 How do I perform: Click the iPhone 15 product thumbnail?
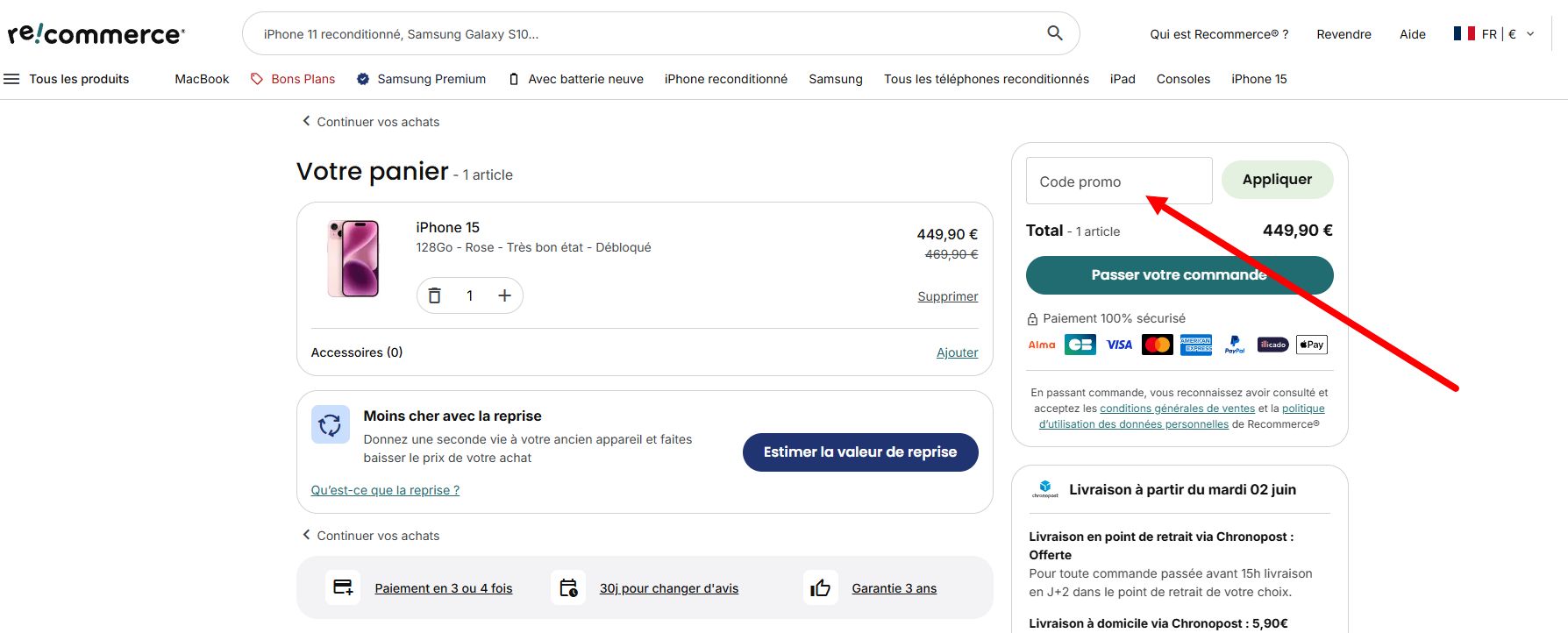tap(353, 259)
